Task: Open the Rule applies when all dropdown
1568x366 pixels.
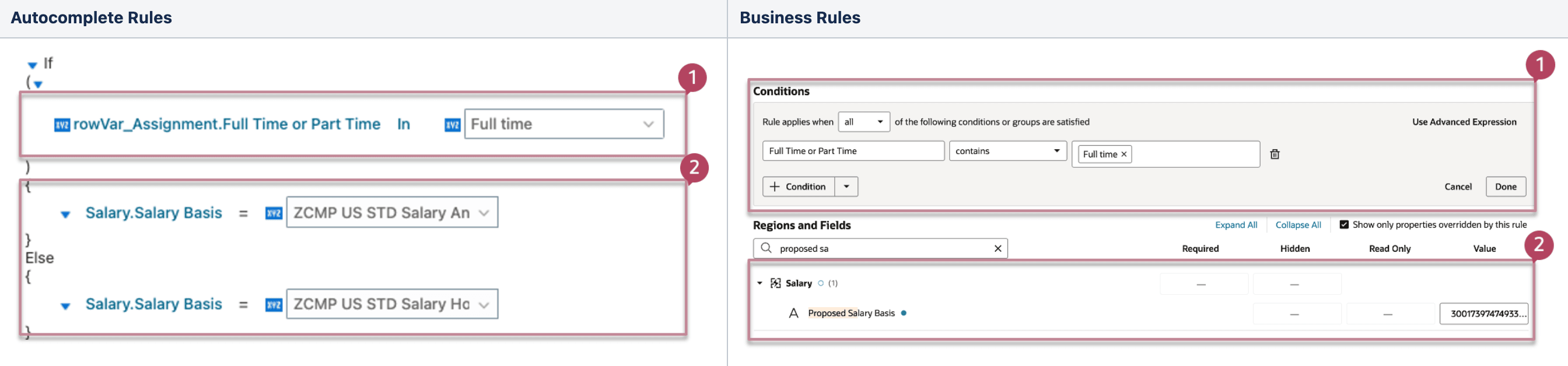Action: tap(880, 122)
